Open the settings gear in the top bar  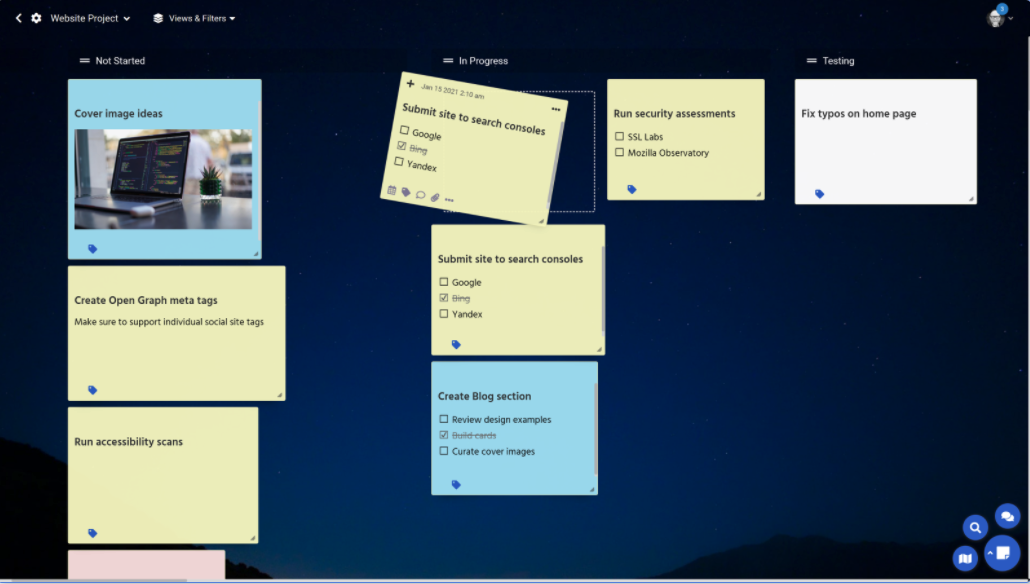coord(35,17)
